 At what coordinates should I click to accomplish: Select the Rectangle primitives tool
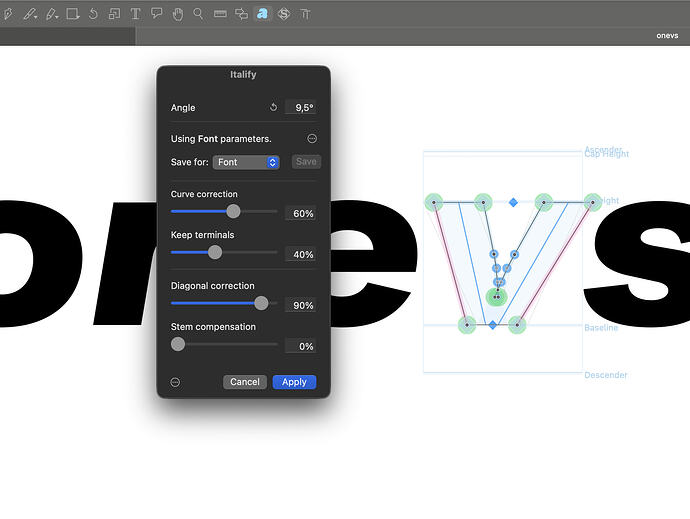click(x=73, y=14)
